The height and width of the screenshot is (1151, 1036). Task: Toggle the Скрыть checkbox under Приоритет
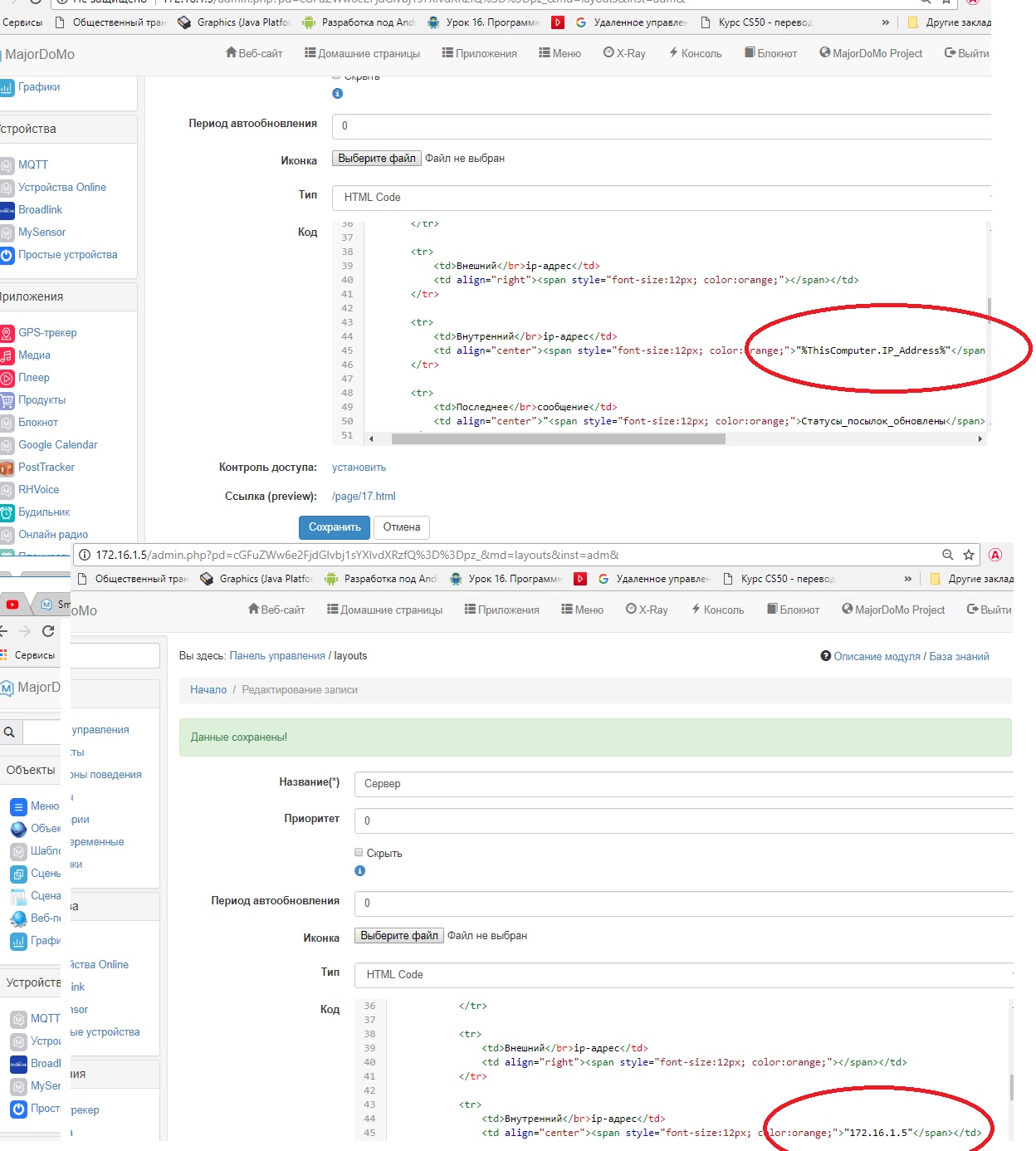tap(359, 852)
